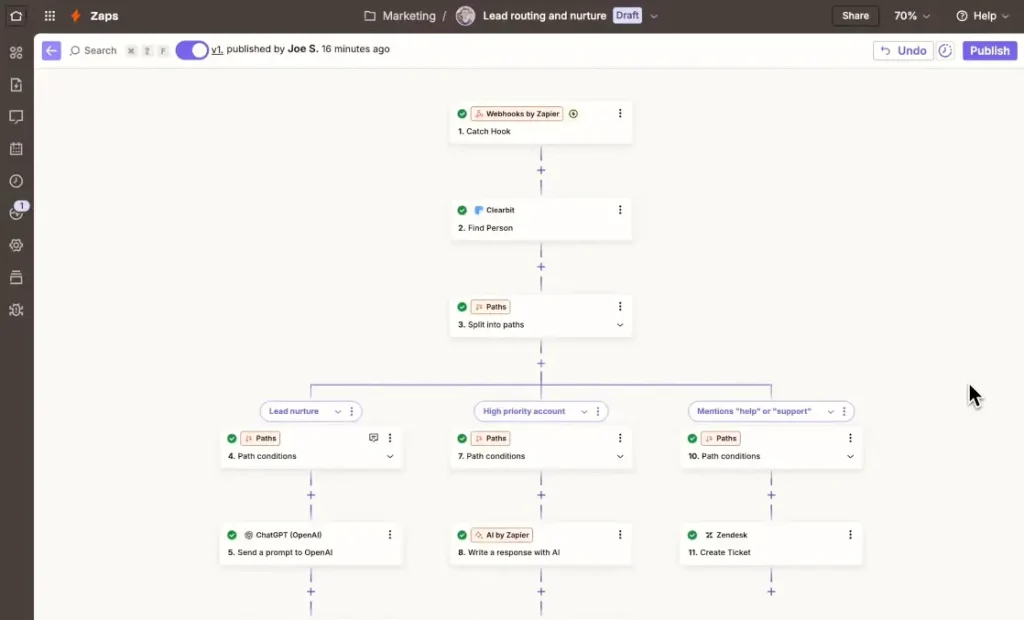Screen dimensions: 1024x620
Task: Click the Share button
Action: (x=855, y=16)
